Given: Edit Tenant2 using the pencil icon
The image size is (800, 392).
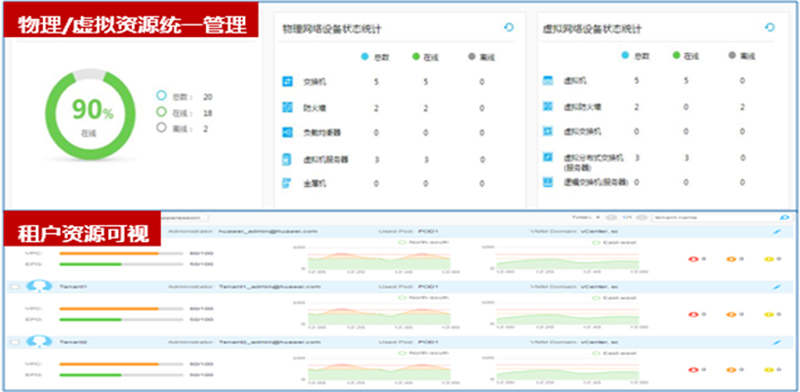Looking at the screenshot, I should (x=777, y=342).
